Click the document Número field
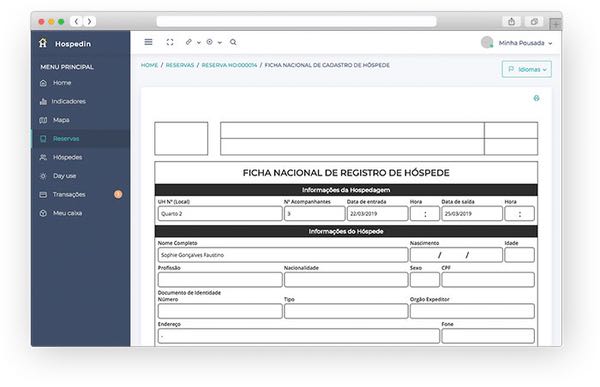600x387 pixels. [220, 311]
